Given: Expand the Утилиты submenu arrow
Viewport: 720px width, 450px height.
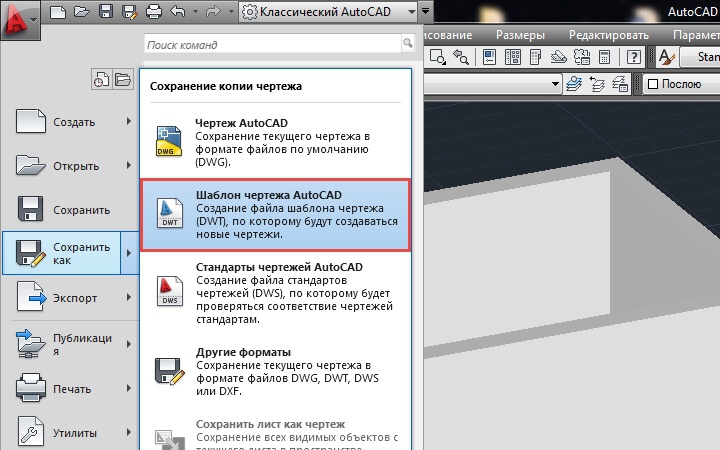Looking at the screenshot, I should pyautogui.click(x=129, y=432).
